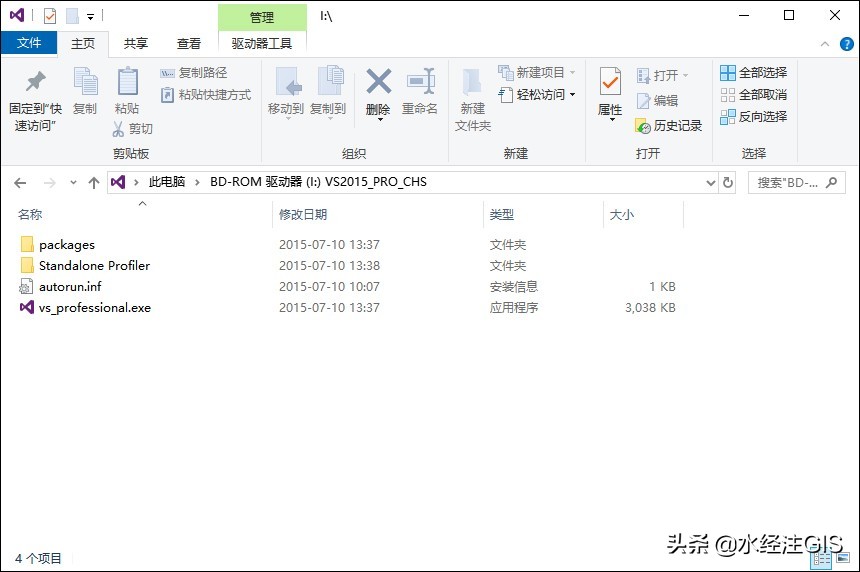Open the Properties (属性) checkmark icon
This screenshot has height=572, width=860.
click(x=610, y=82)
